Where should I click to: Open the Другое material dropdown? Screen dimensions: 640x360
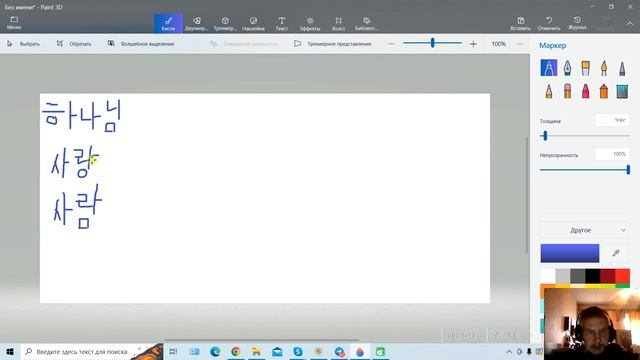coord(584,230)
